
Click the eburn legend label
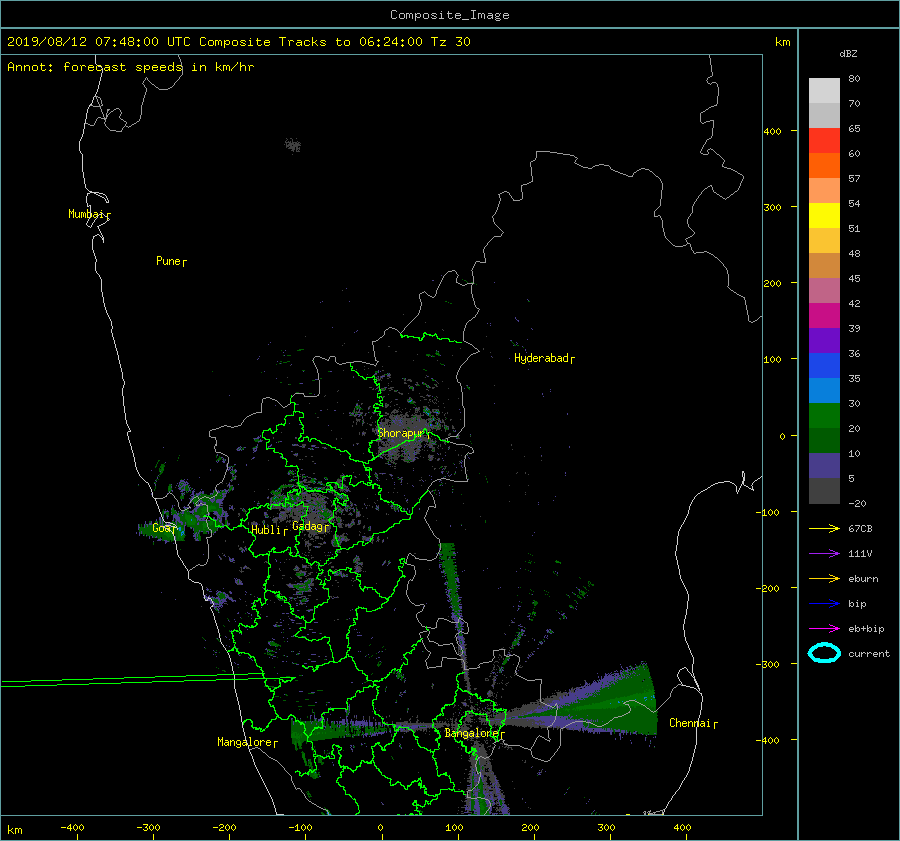point(863,579)
